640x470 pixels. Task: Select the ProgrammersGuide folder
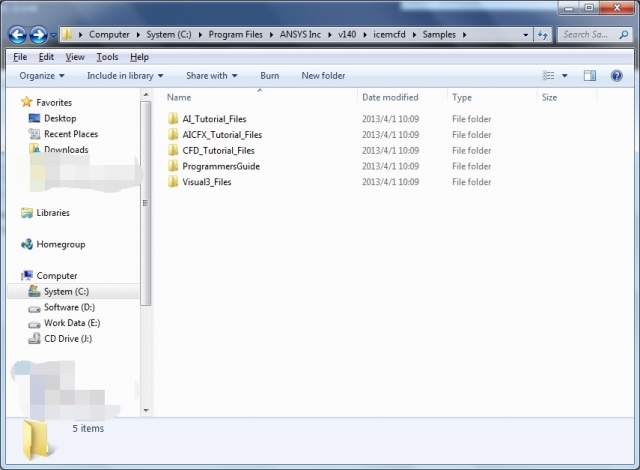[221, 166]
